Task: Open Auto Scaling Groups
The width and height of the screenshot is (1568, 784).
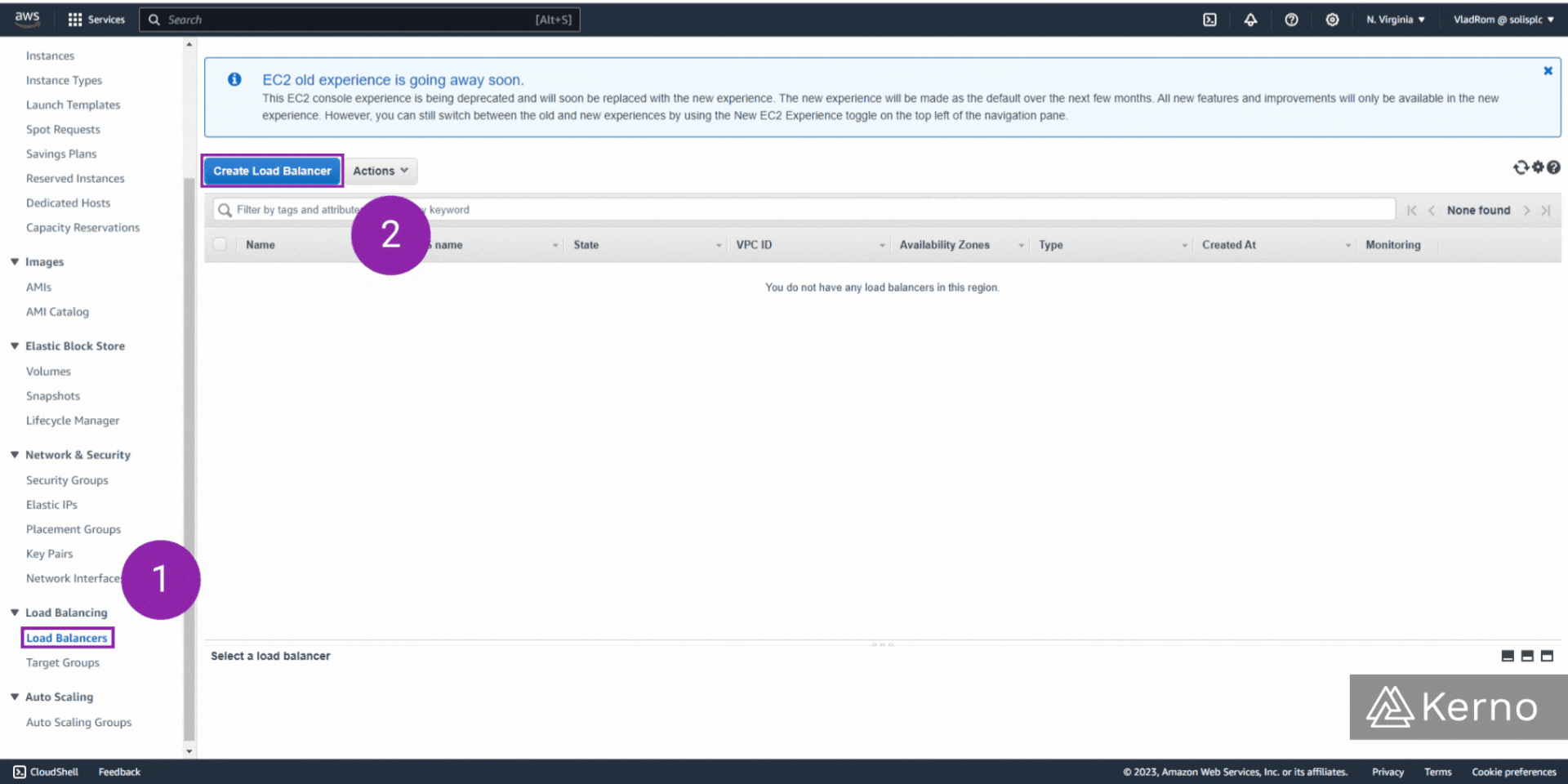Action: click(78, 722)
